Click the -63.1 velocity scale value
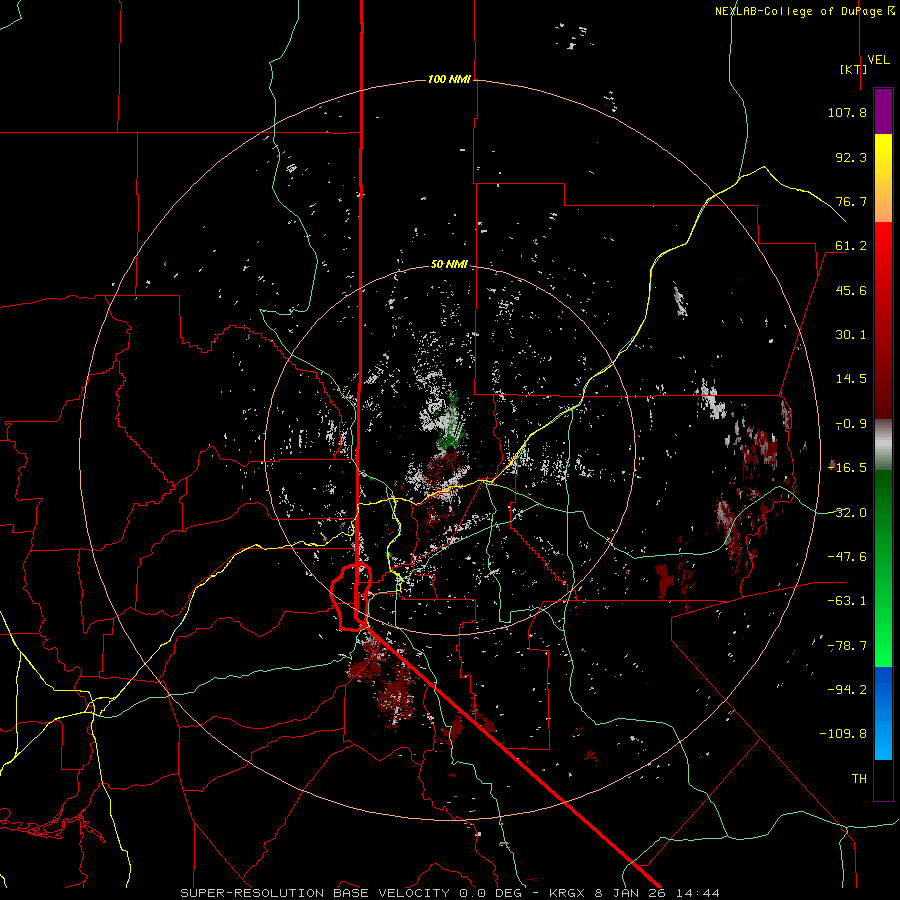 (x=847, y=601)
